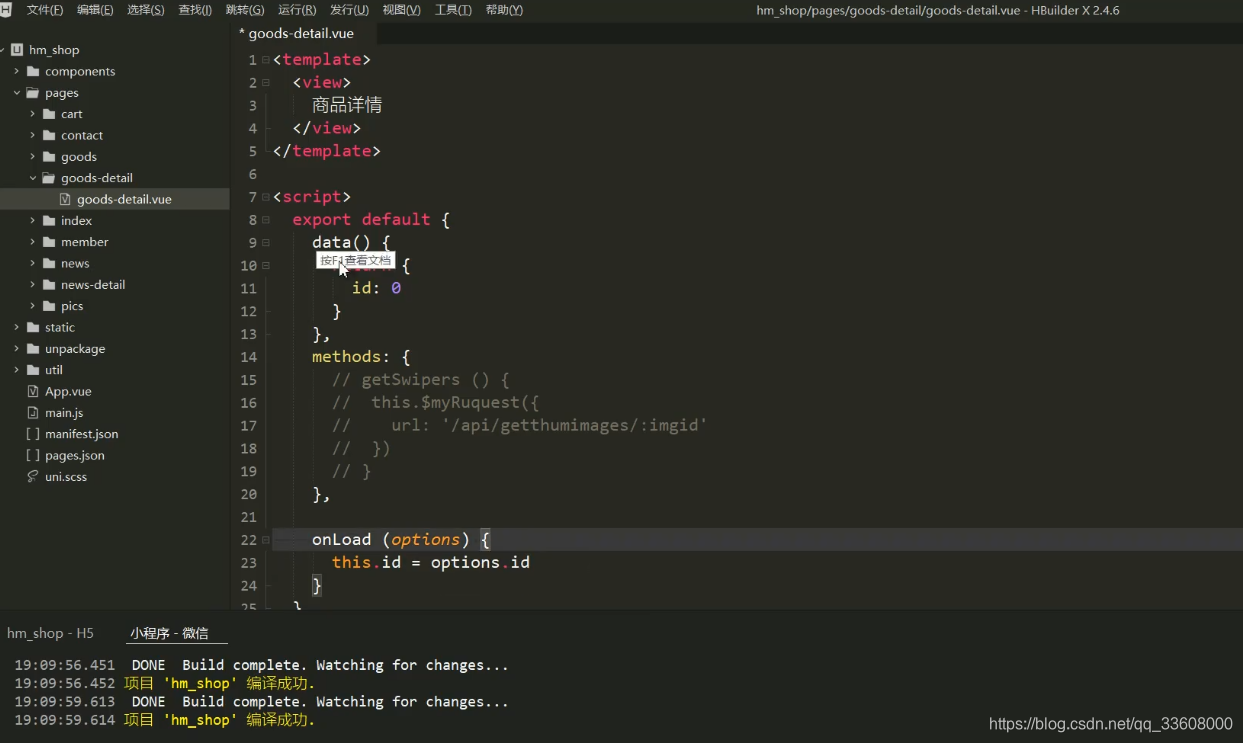
Task: Collapse the hm_shop project root arrow
Action: tap(2, 50)
